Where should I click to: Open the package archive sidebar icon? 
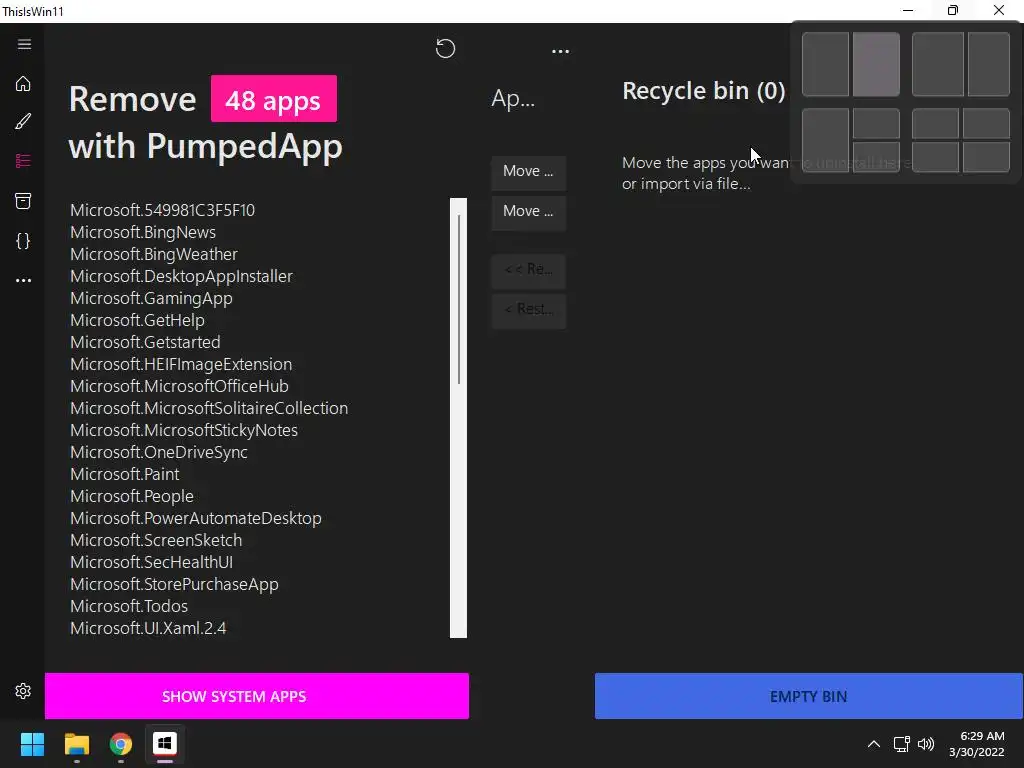[23, 200]
